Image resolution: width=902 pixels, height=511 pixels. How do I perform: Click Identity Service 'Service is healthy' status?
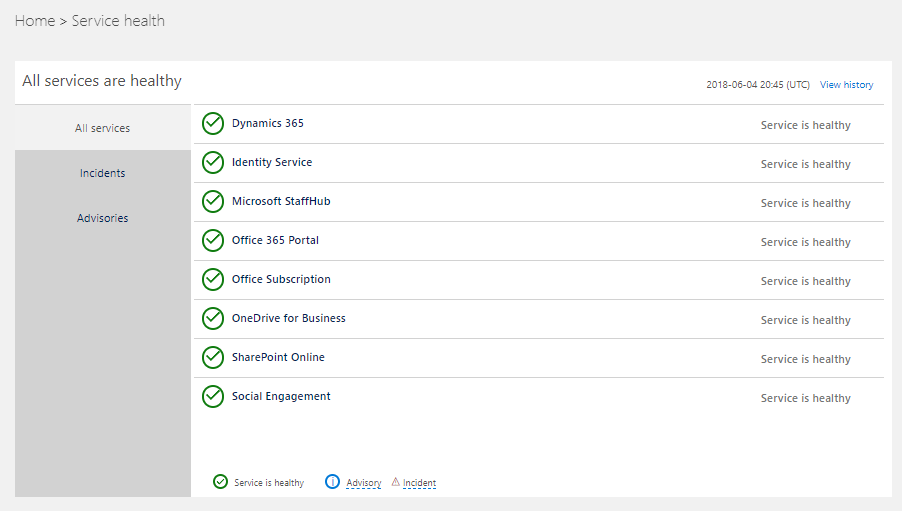805,165
